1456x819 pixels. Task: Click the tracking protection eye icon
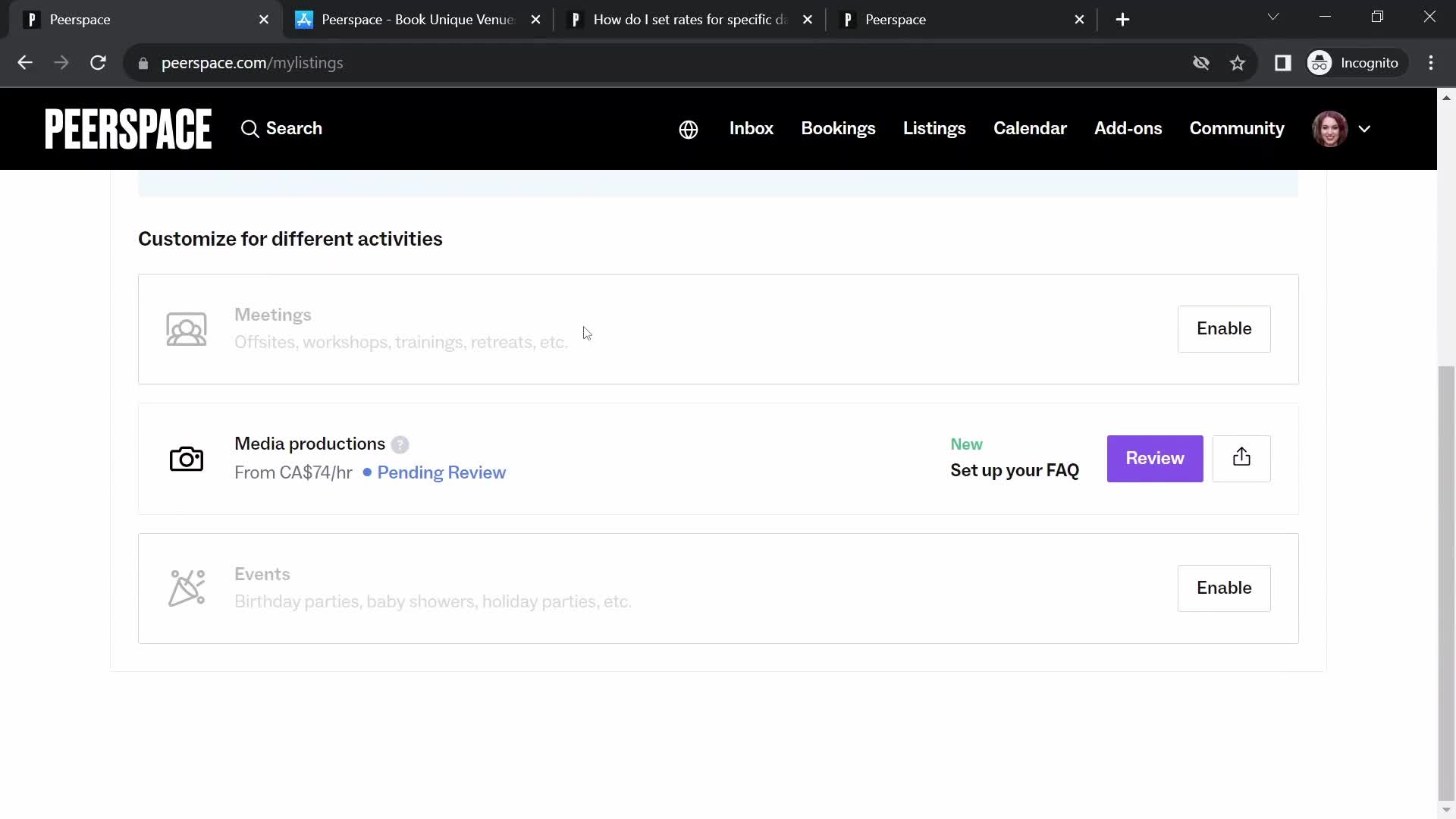click(x=1201, y=63)
